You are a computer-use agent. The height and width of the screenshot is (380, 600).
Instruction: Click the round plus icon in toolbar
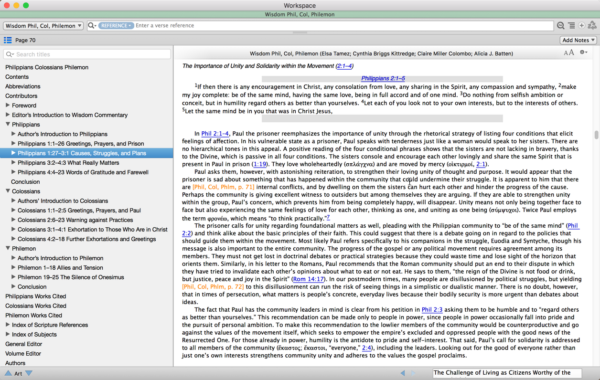(582, 26)
